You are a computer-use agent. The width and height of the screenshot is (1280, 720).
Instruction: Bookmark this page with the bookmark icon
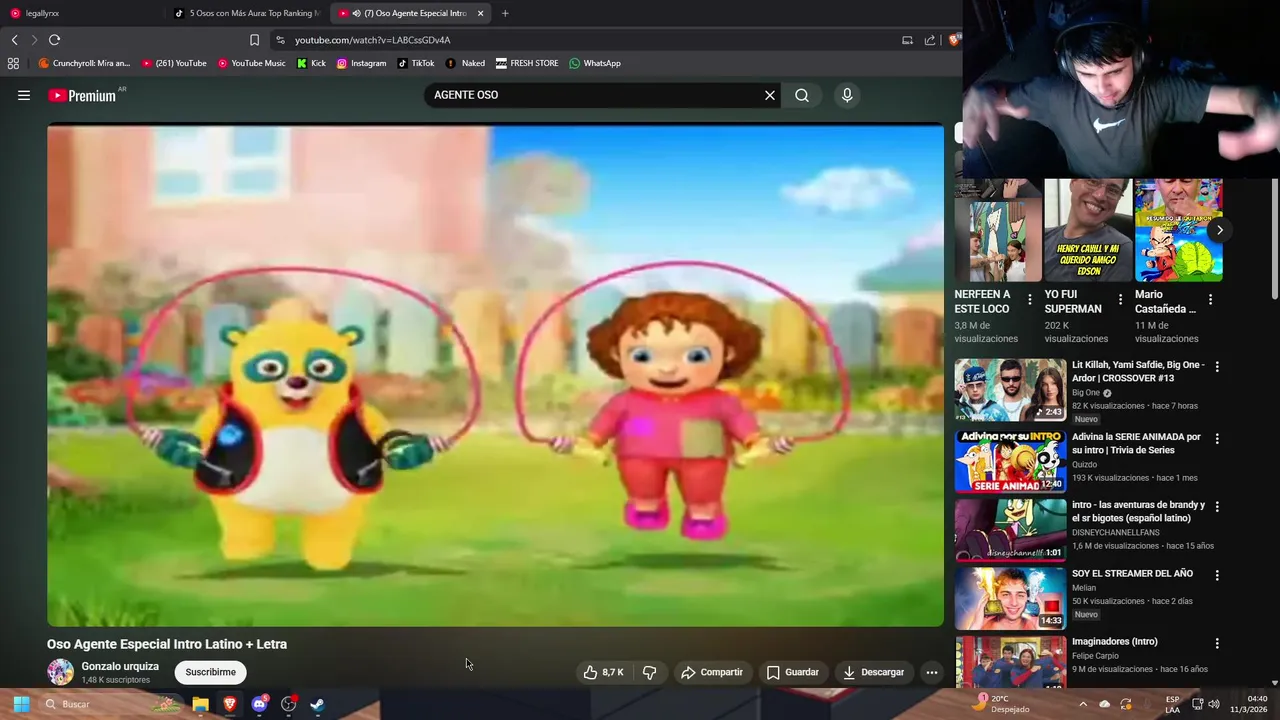click(254, 40)
